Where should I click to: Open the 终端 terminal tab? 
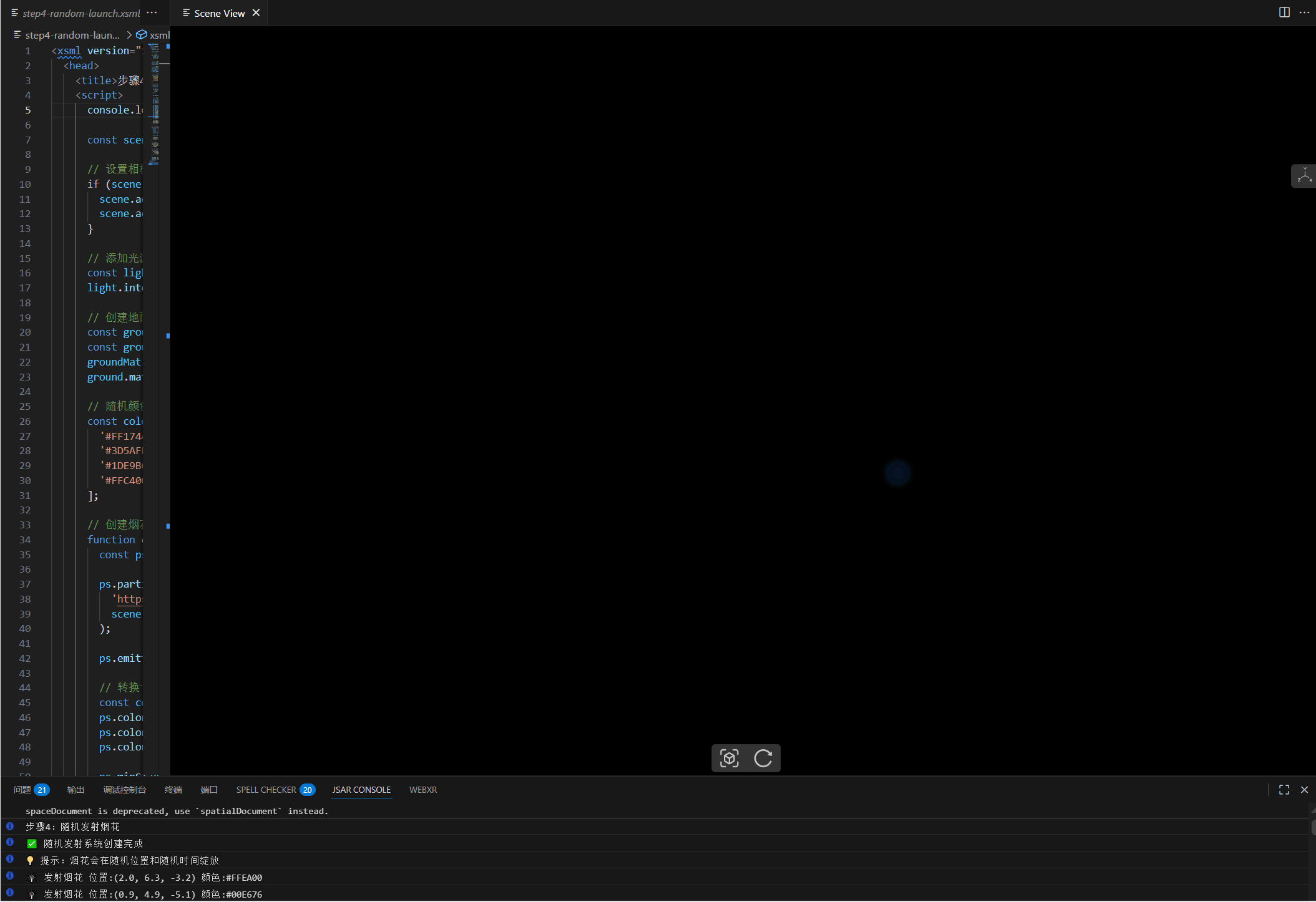(x=173, y=790)
